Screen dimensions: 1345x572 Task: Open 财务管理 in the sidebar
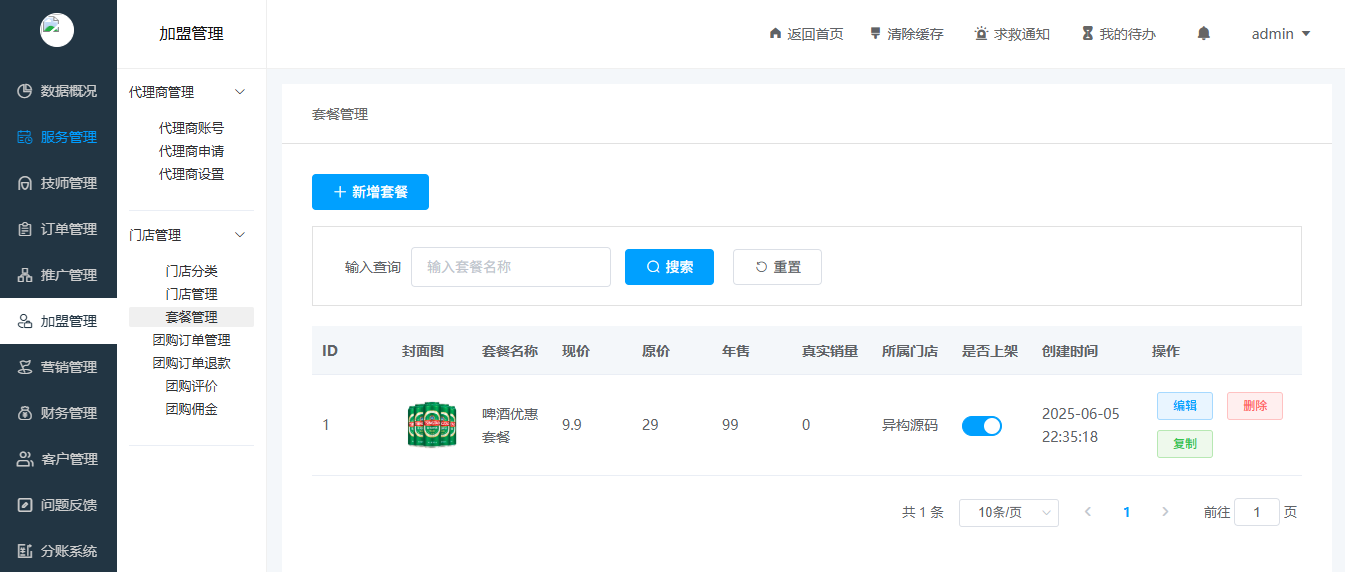pos(58,413)
